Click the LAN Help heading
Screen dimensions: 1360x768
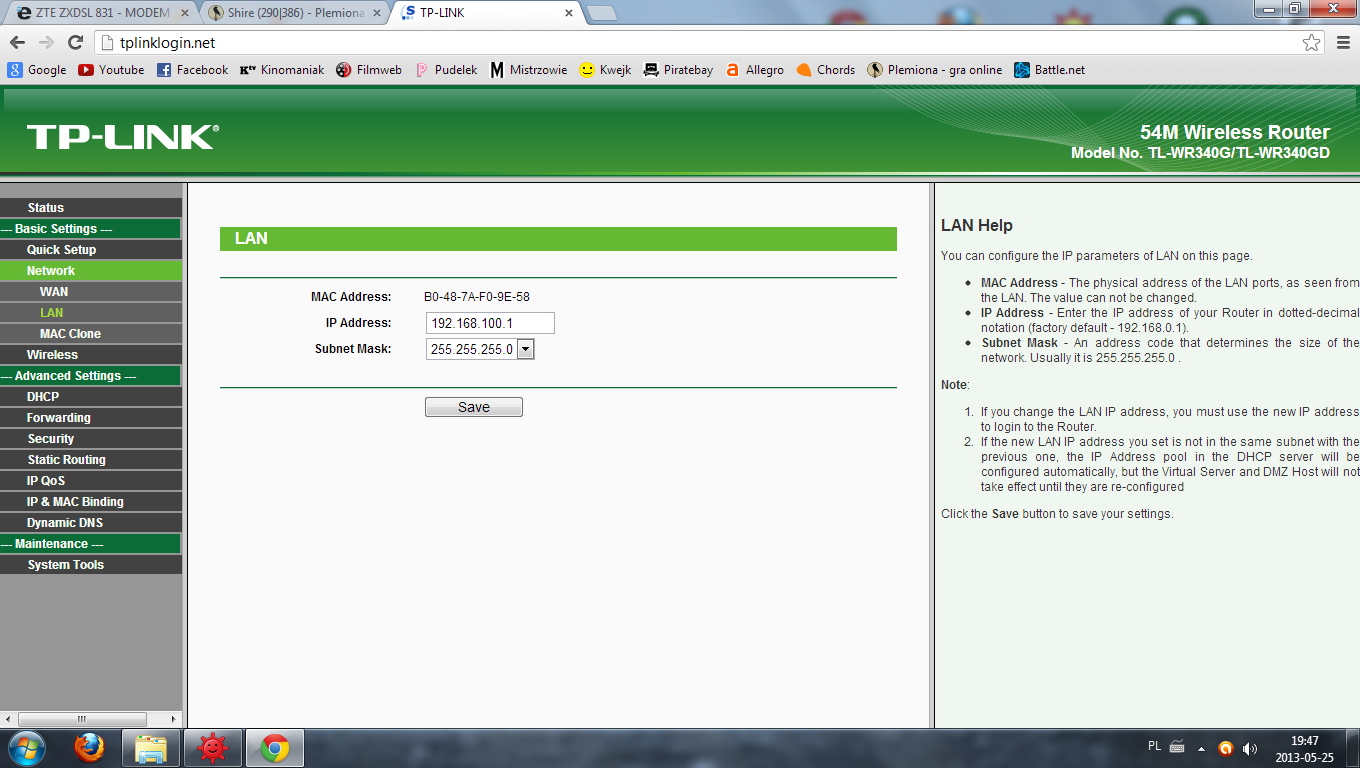977,226
